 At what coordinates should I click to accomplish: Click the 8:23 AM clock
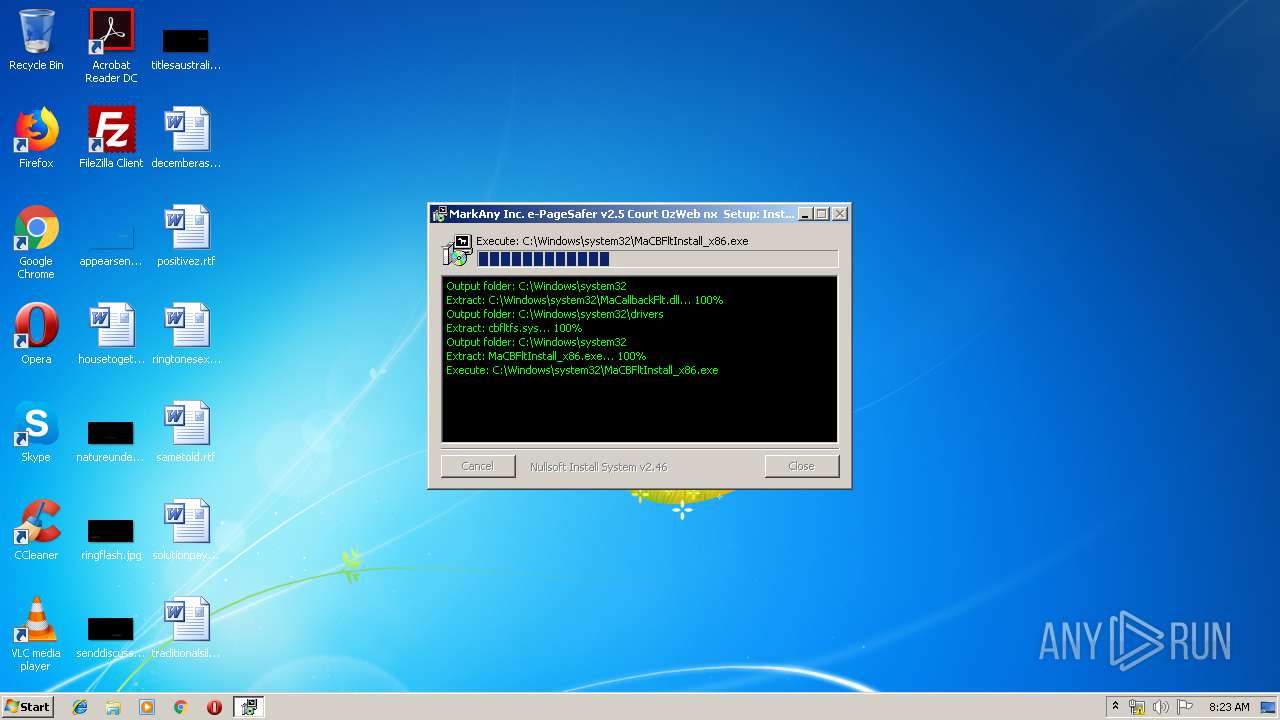pyautogui.click(x=1229, y=707)
